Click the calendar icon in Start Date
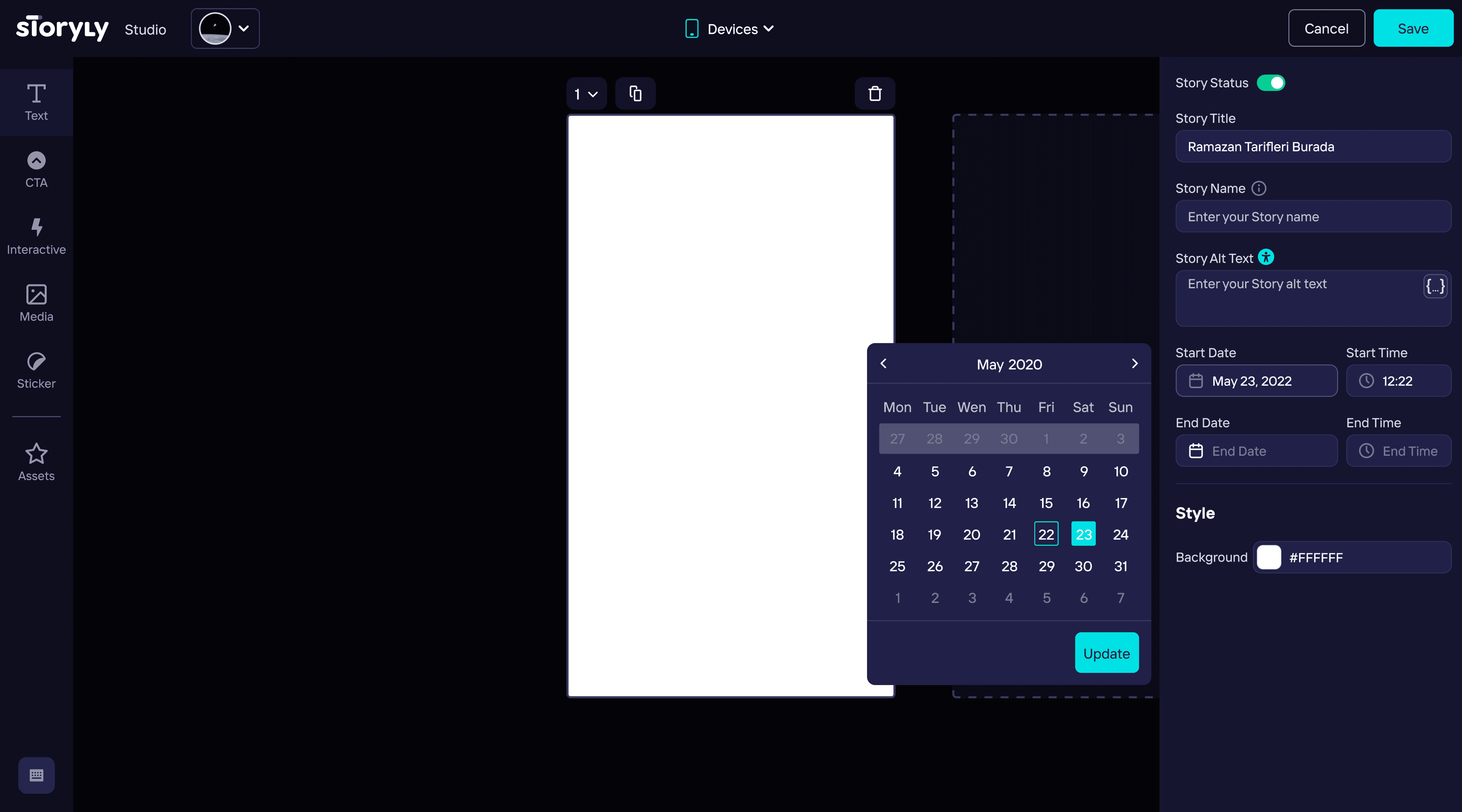The width and height of the screenshot is (1462, 812). point(1196,381)
